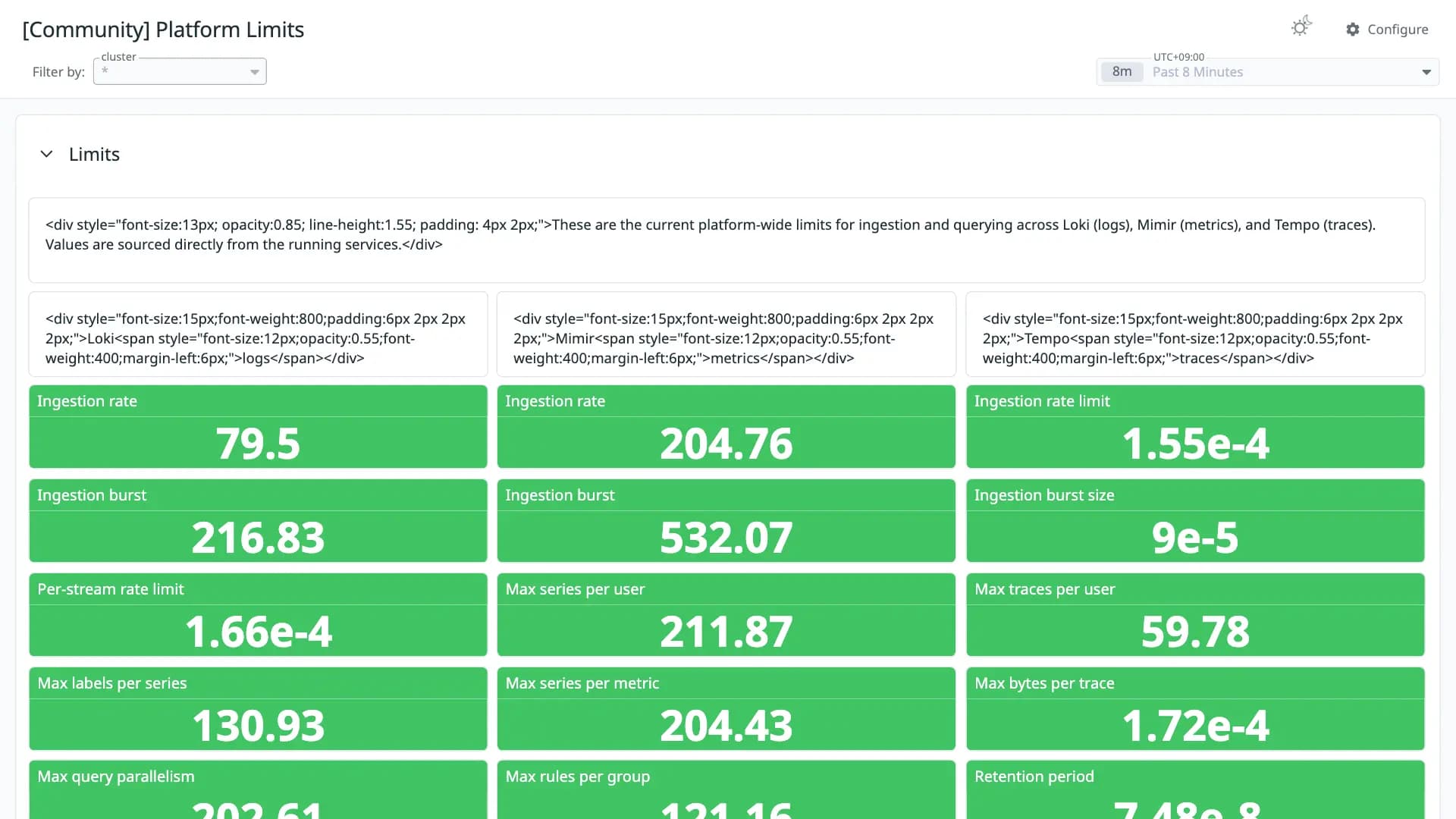The width and height of the screenshot is (1456, 819).
Task: Click the Configure gear icon
Action: (1353, 29)
